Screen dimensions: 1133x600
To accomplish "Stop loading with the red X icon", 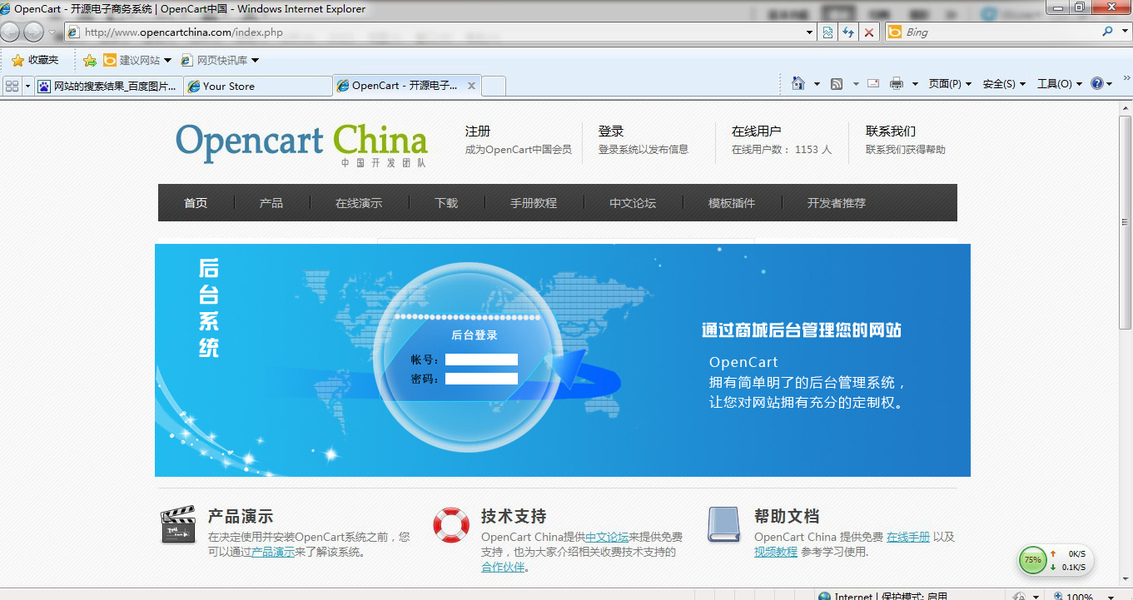I will pyautogui.click(x=869, y=32).
